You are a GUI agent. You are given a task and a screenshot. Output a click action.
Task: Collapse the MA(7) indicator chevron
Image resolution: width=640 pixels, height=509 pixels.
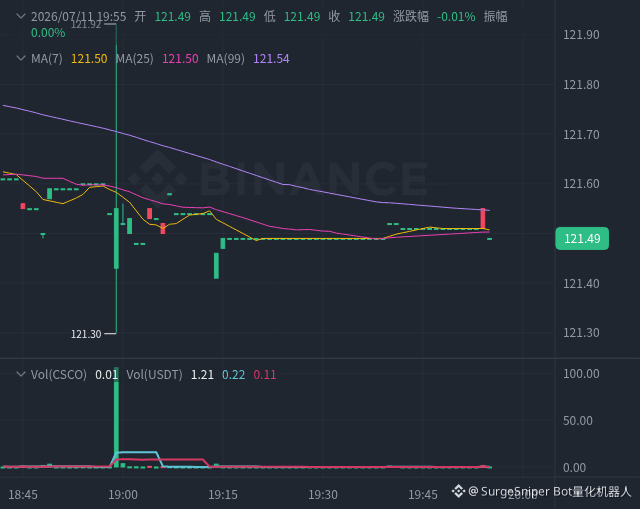21,58
